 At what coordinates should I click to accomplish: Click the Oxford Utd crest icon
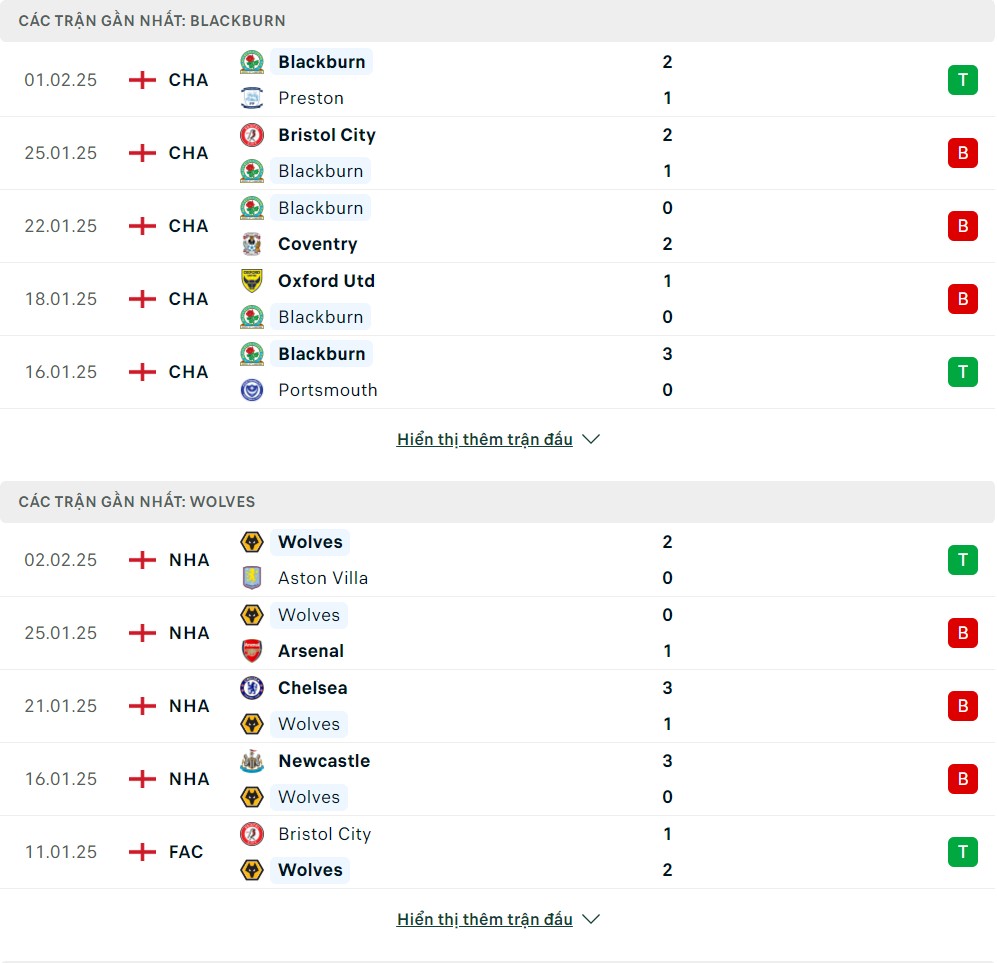[252, 281]
